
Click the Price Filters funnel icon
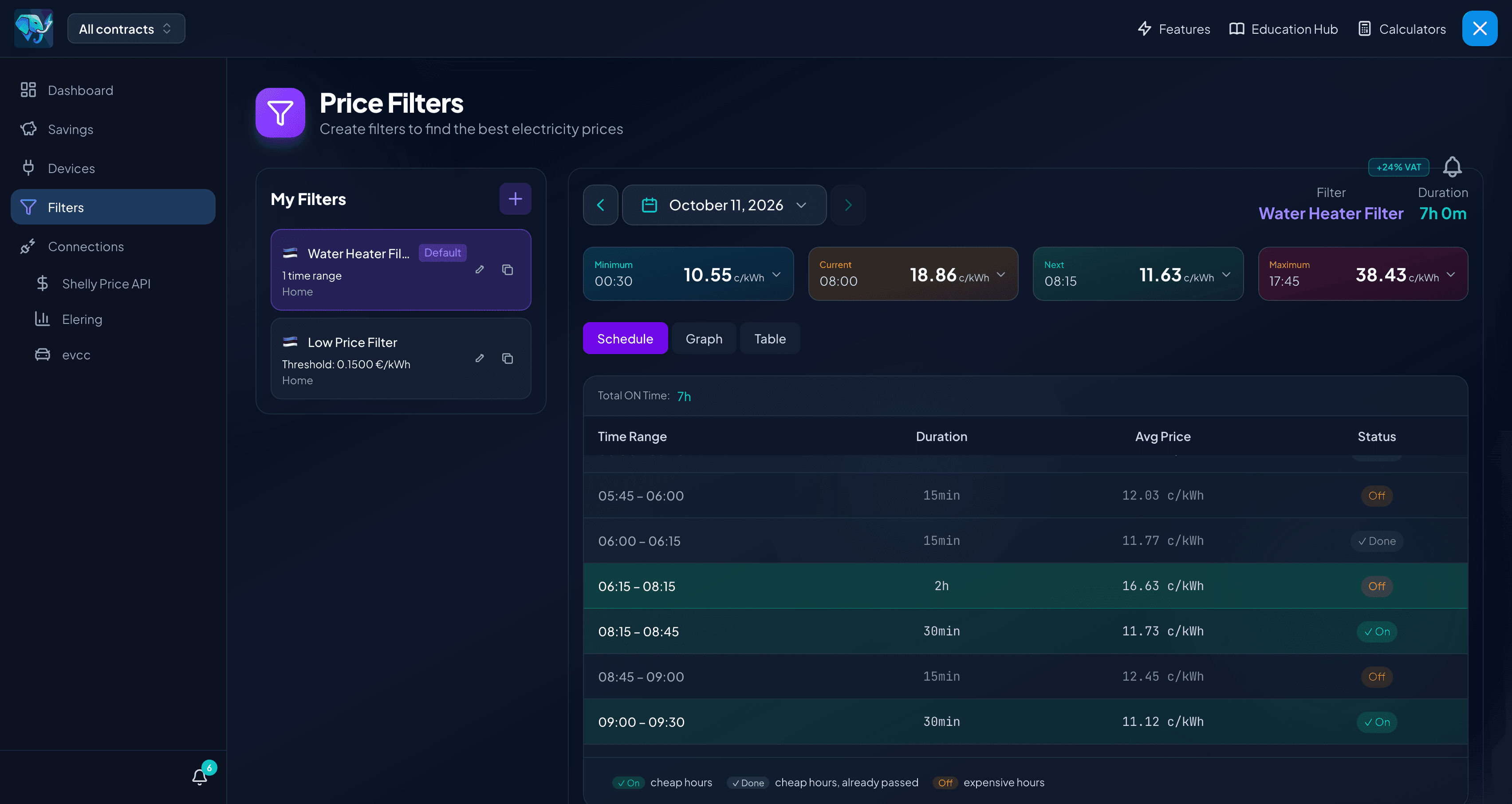[280, 112]
